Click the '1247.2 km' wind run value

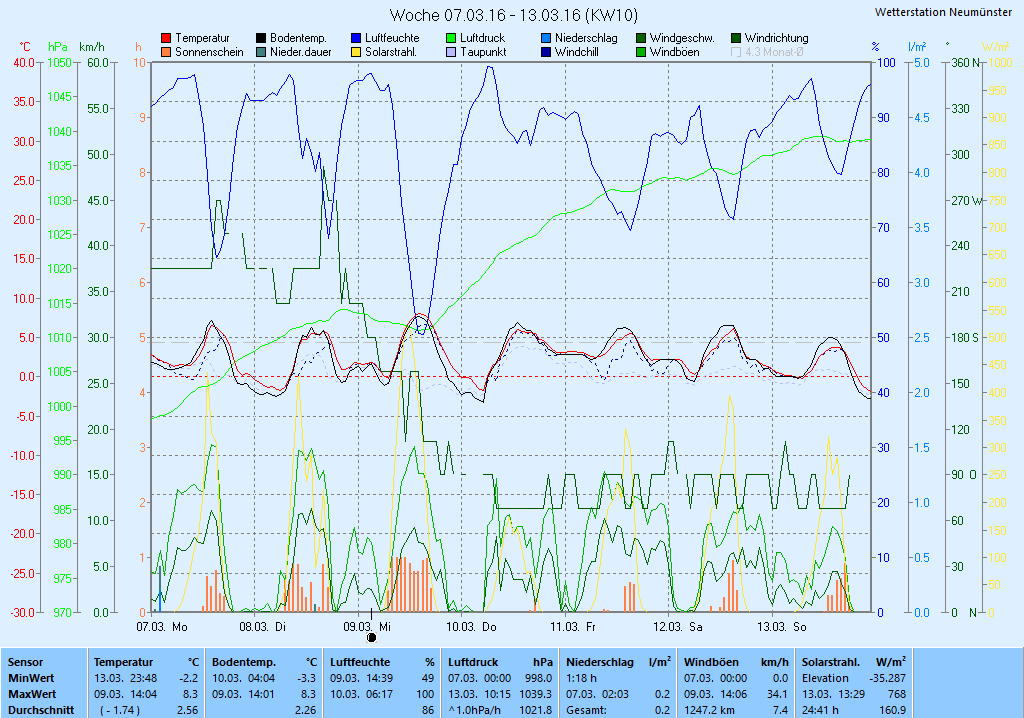[709, 710]
